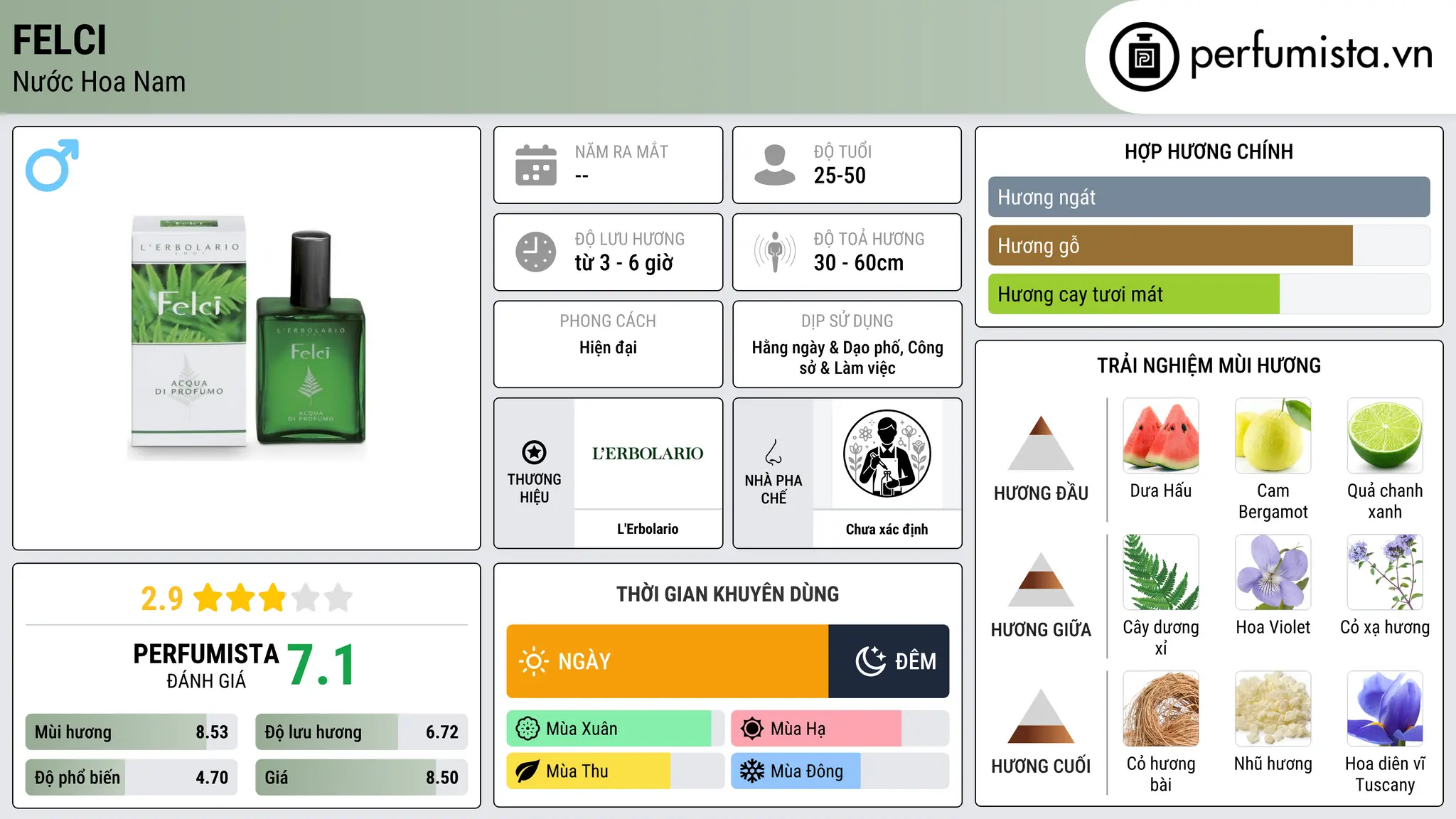Click the 2.9 star rating row
This screenshot has width=1456, height=819.
246,598
